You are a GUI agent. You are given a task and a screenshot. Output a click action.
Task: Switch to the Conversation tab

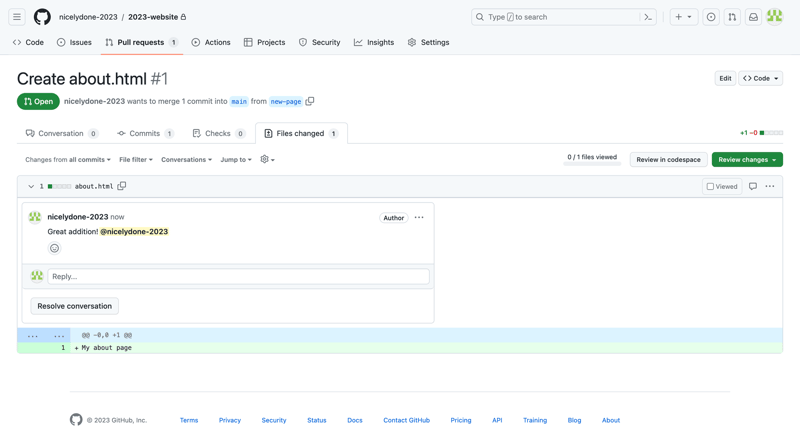pyautogui.click(x=61, y=133)
